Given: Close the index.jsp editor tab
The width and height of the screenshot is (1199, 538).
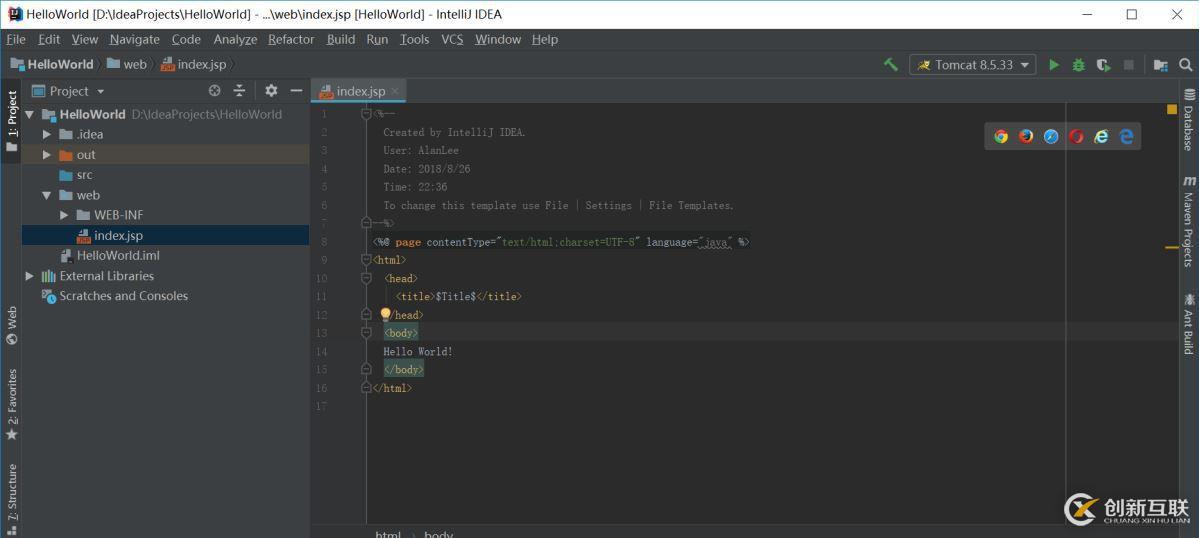Looking at the screenshot, I should (x=395, y=91).
